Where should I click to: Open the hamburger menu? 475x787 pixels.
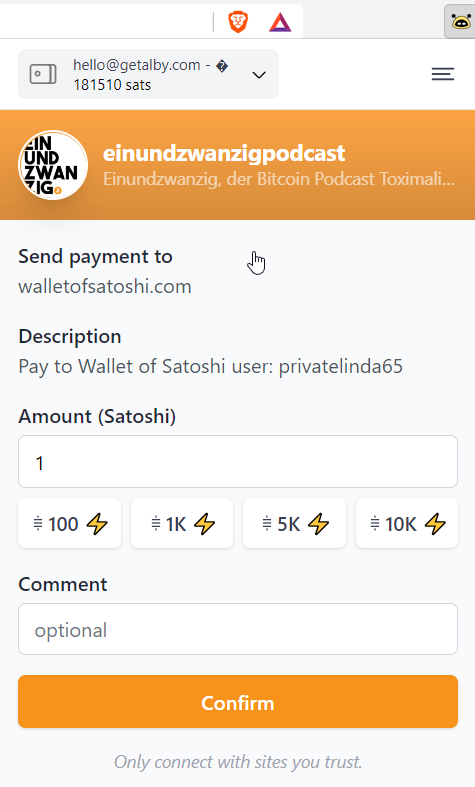tap(443, 74)
